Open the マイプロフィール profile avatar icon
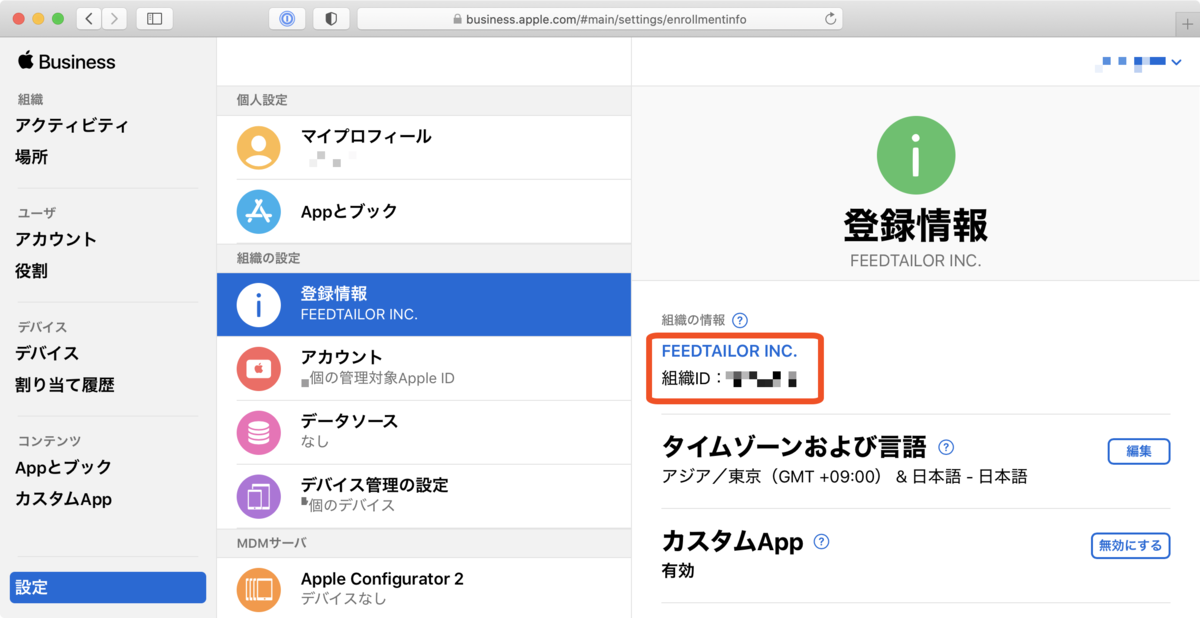Screen dimensions: 1200x618 259,148
